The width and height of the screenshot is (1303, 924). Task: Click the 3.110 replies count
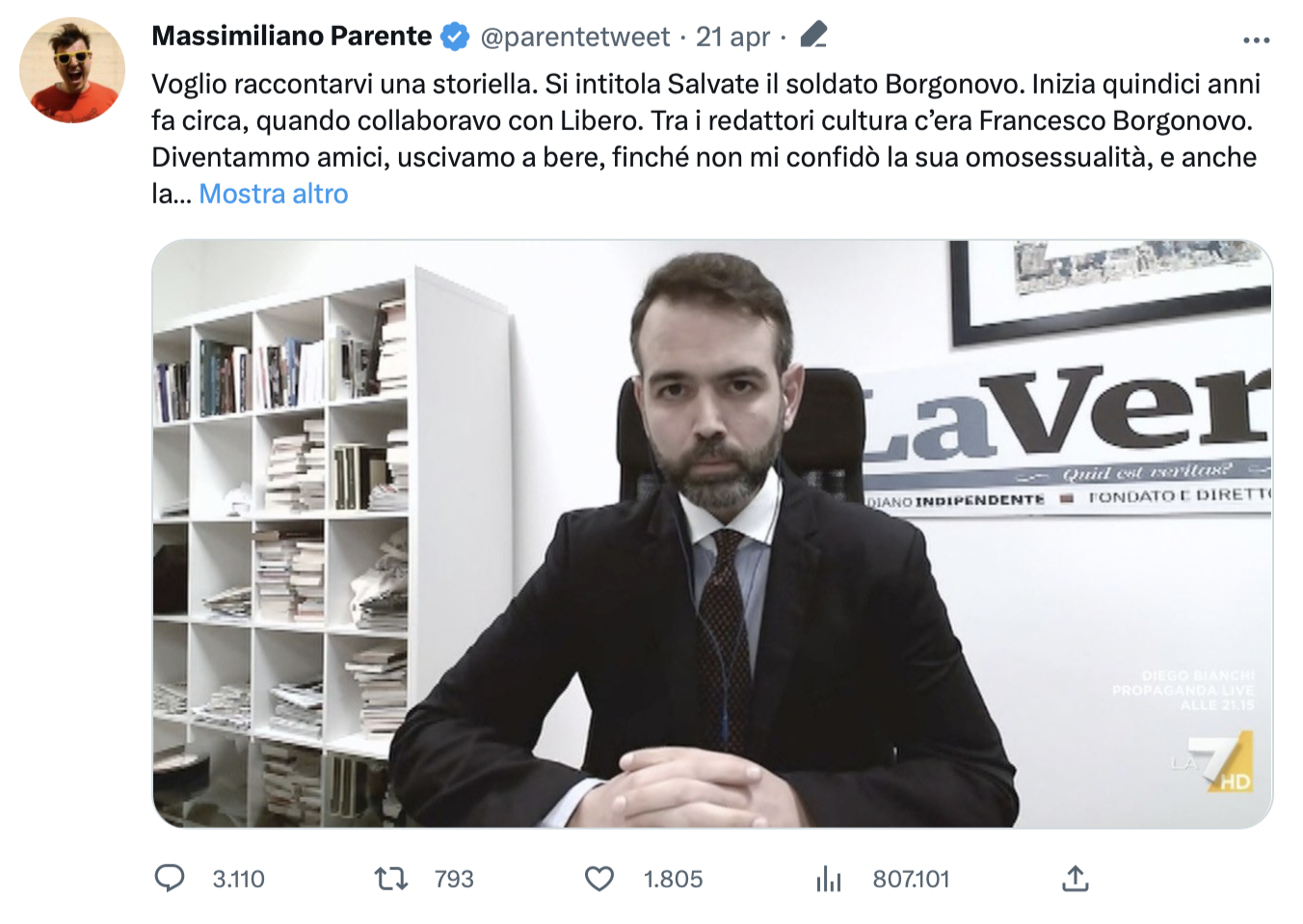239,879
